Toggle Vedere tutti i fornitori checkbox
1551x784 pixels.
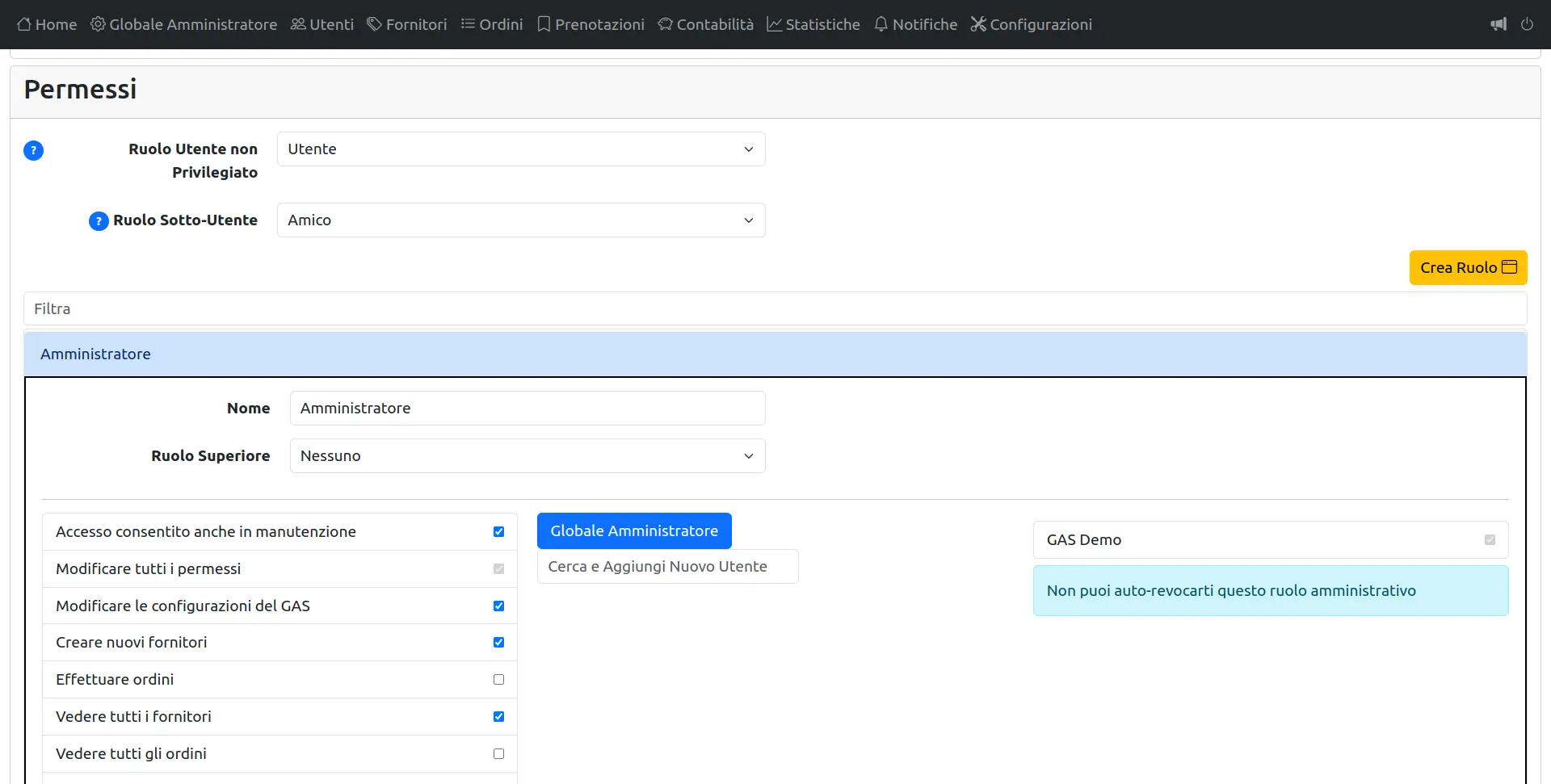click(x=498, y=717)
